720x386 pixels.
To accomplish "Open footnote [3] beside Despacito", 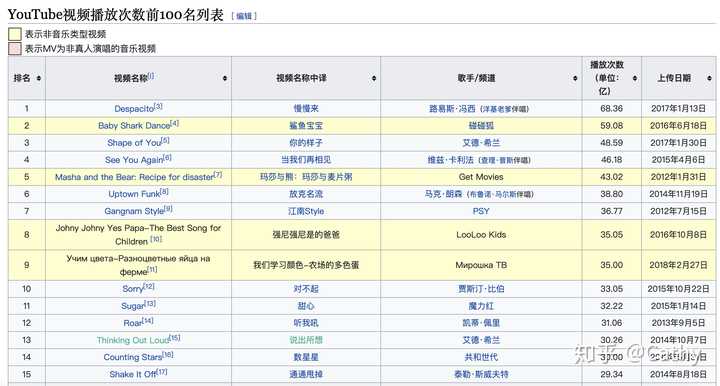I will point(158,106).
